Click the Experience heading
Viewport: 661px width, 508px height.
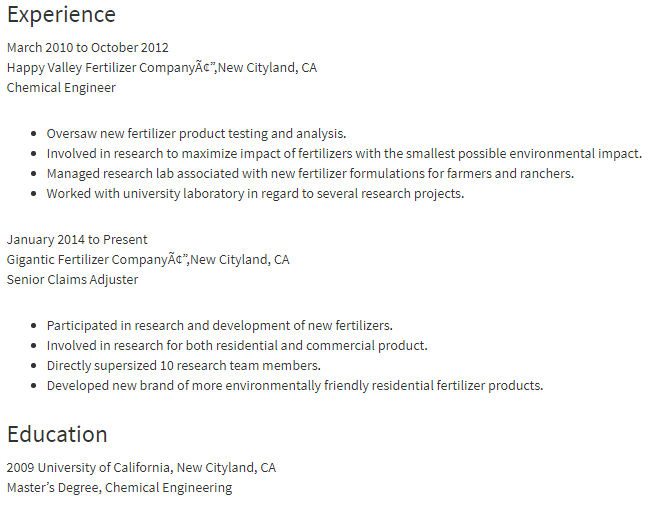pyautogui.click(x=61, y=15)
